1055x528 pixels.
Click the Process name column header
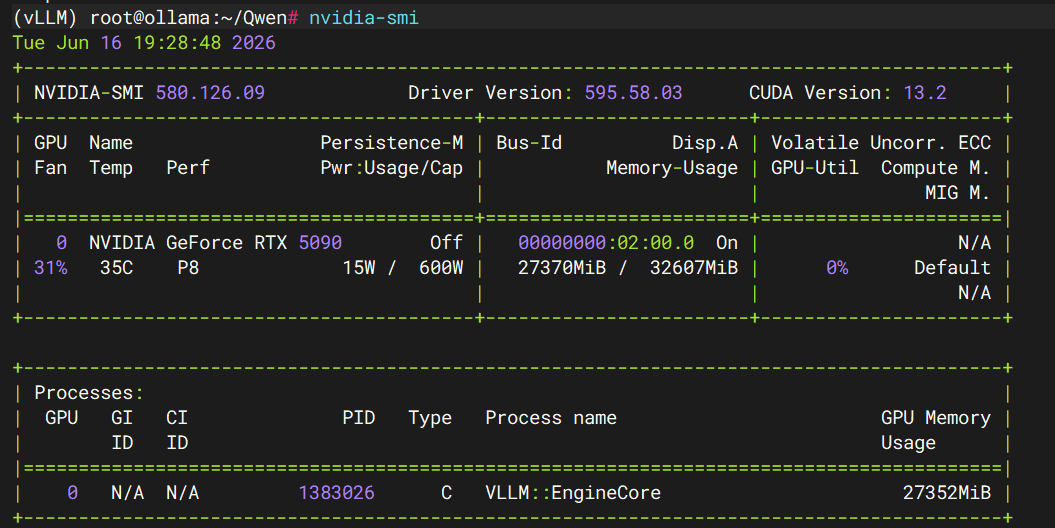coord(551,418)
